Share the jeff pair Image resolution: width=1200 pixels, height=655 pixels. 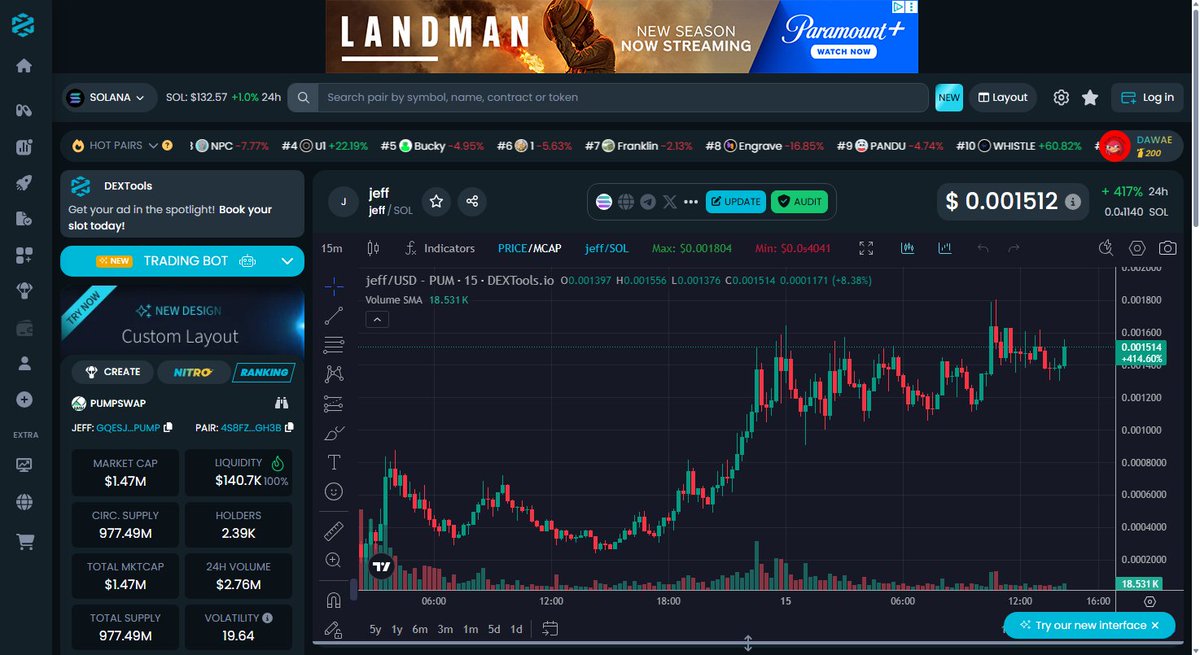pyautogui.click(x=472, y=202)
